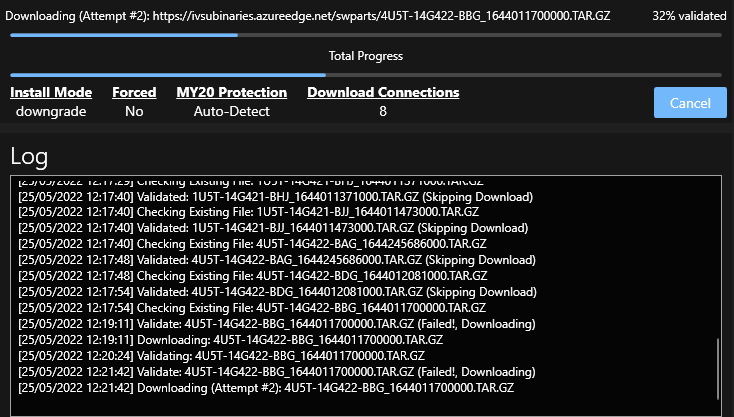Select the Validated 4U5T-14G422-BAG log line
This screenshot has height=417, width=734.
(x=277, y=260)
